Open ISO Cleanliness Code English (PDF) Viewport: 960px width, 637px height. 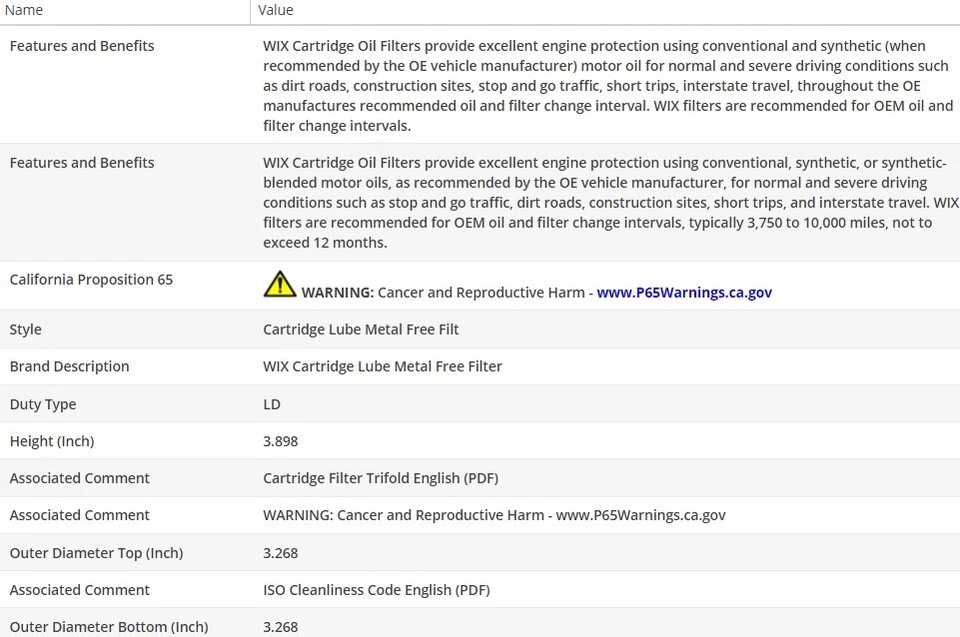point(376,591)
